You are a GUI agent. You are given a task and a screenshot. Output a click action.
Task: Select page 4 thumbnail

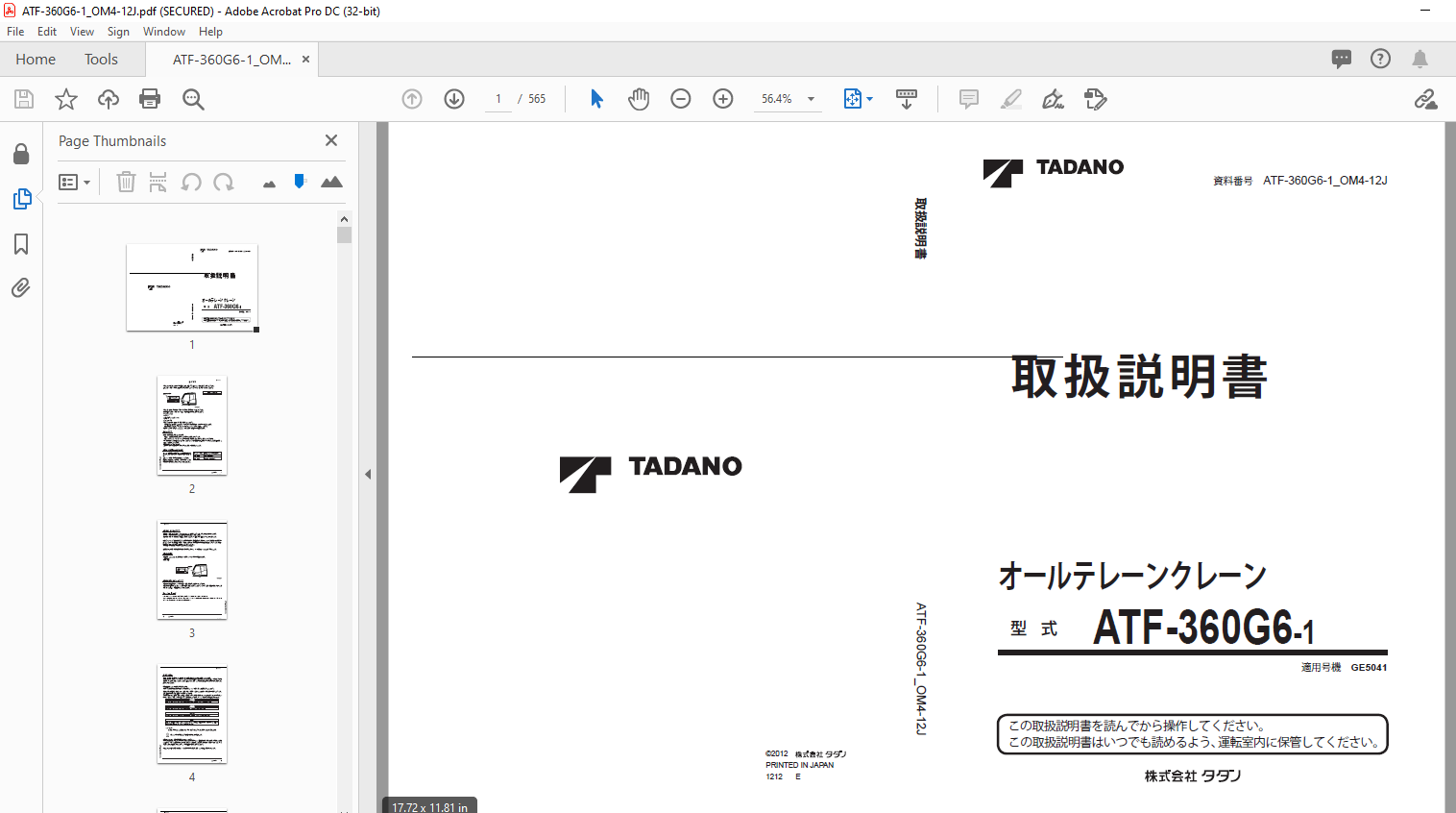192,714
